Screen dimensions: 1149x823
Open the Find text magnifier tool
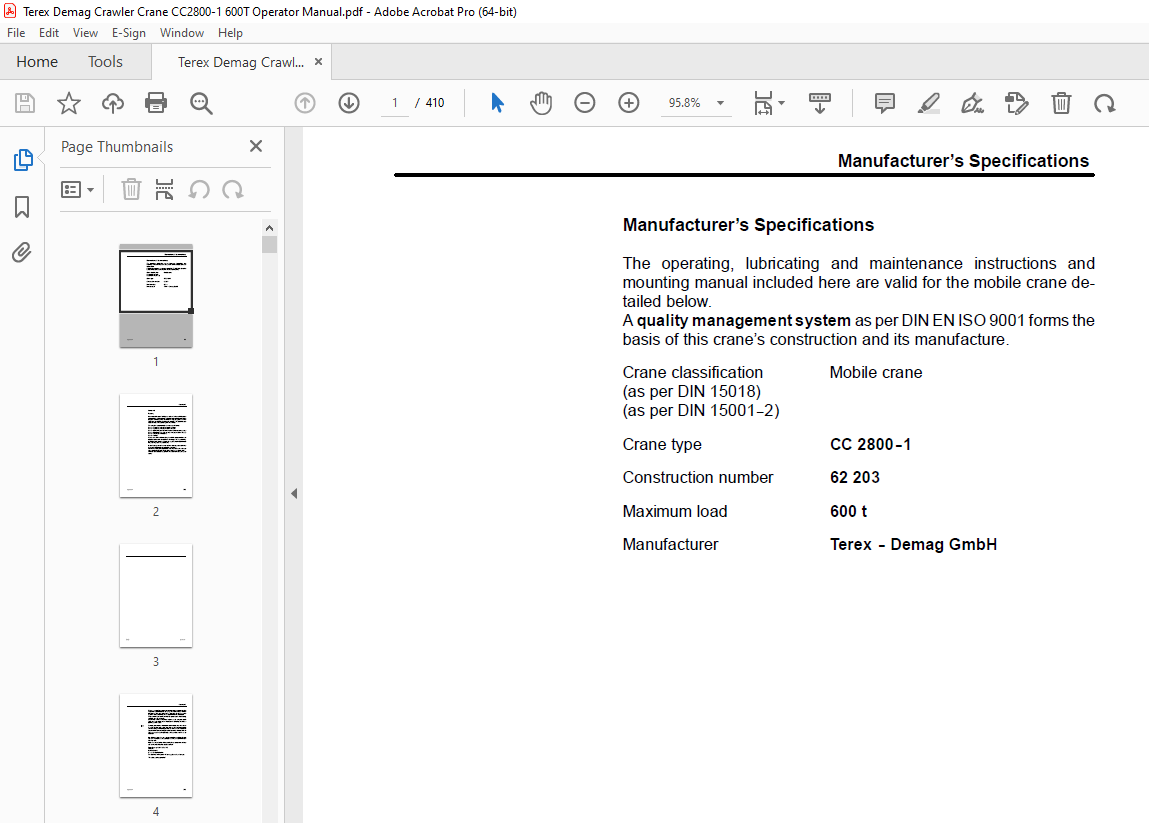click(x=201, y=103)
